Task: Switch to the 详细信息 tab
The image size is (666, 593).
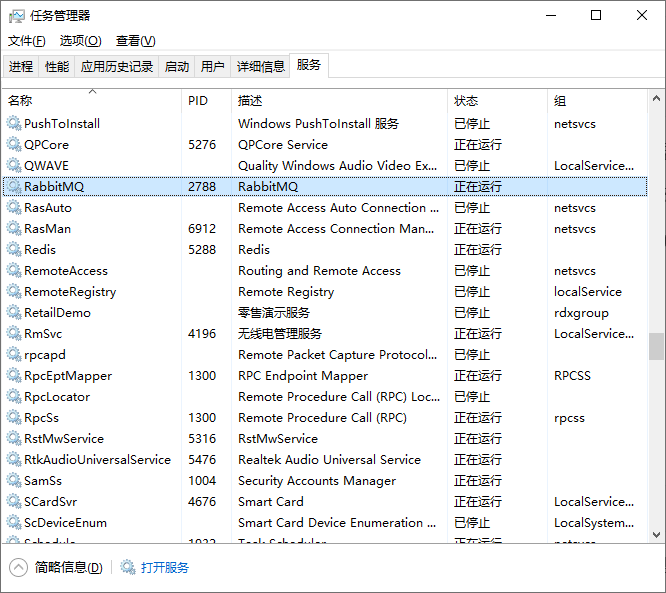Action: click(x=260, y=67)
